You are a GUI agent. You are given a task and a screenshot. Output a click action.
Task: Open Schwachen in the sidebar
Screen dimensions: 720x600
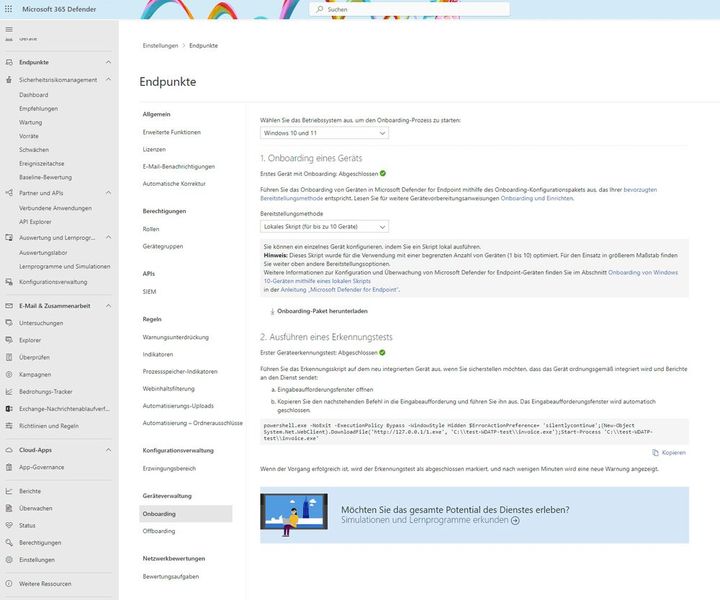click(34, 150)
